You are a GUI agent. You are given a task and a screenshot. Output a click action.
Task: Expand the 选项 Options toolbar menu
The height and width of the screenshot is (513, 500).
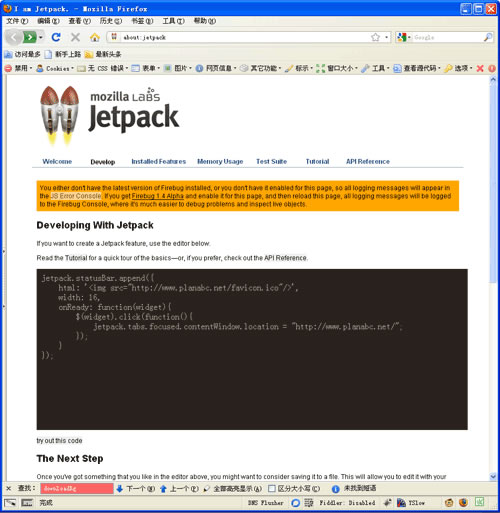[458, 68]
